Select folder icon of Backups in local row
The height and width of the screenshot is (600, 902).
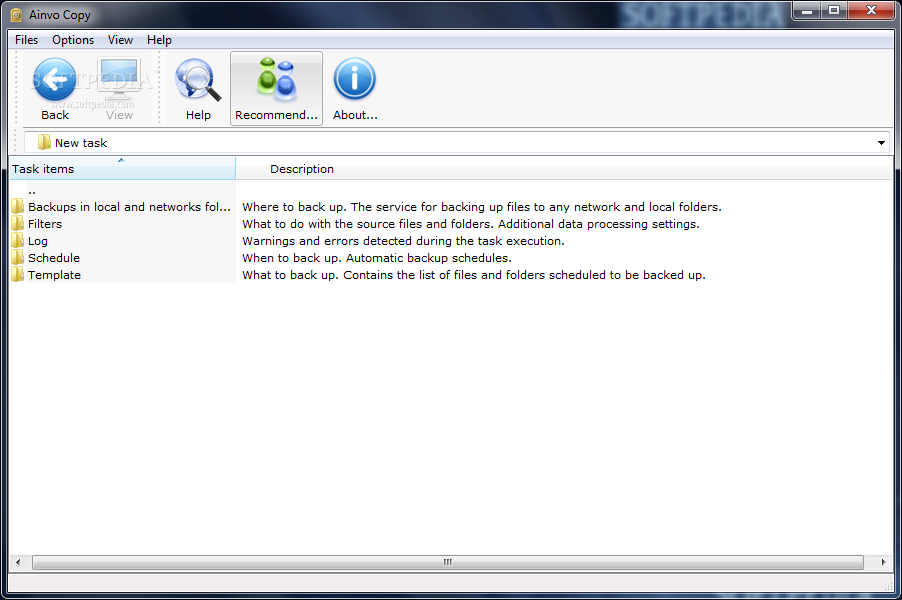coord(18,207)
